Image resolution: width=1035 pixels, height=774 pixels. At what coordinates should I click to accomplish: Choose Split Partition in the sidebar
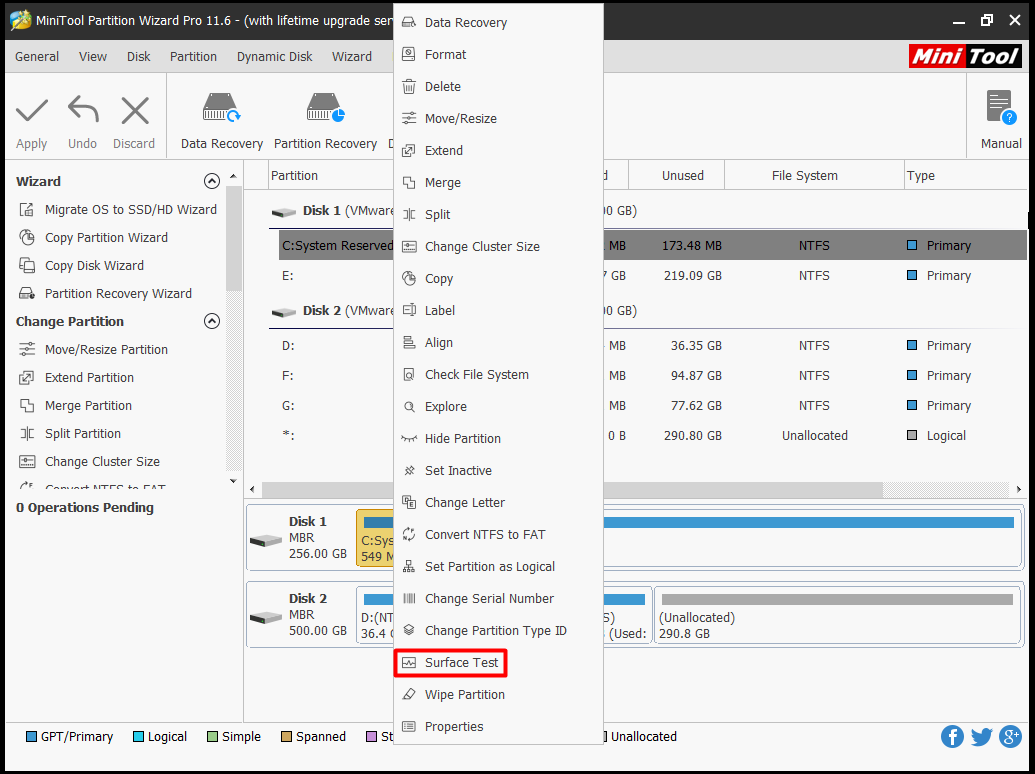click(x=70, y=434)
